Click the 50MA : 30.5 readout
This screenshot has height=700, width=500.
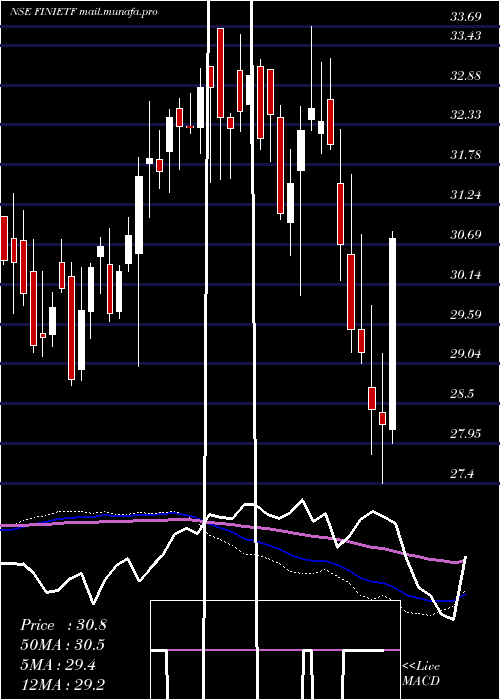click(x=62, y=645)
